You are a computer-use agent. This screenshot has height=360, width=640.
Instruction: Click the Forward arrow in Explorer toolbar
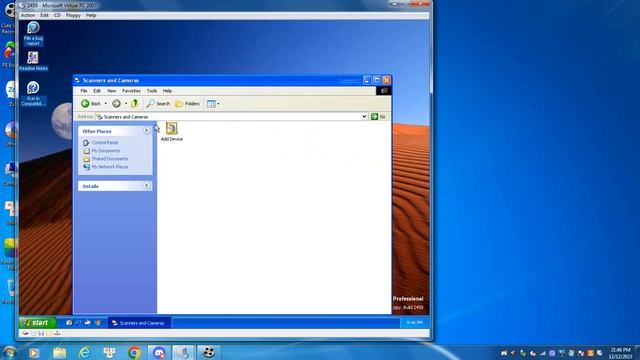116,104
